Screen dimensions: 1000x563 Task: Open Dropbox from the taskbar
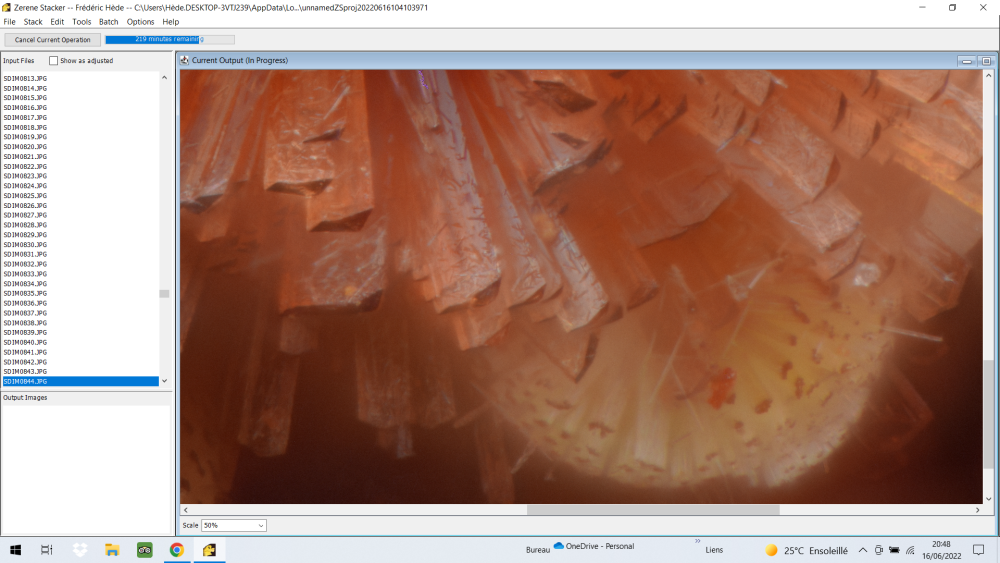coord(80,550)
